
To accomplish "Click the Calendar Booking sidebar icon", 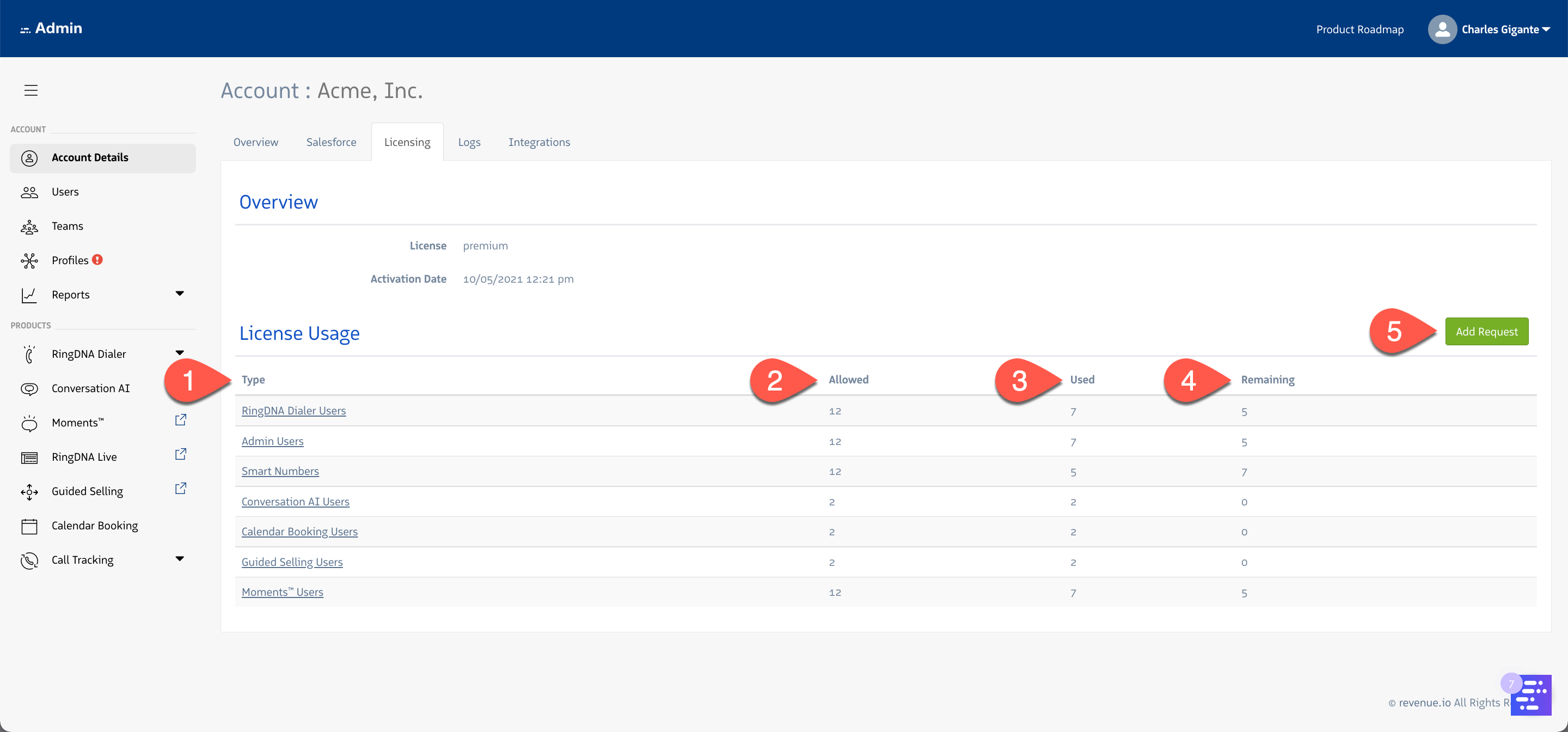I will [x=29, y=526].
